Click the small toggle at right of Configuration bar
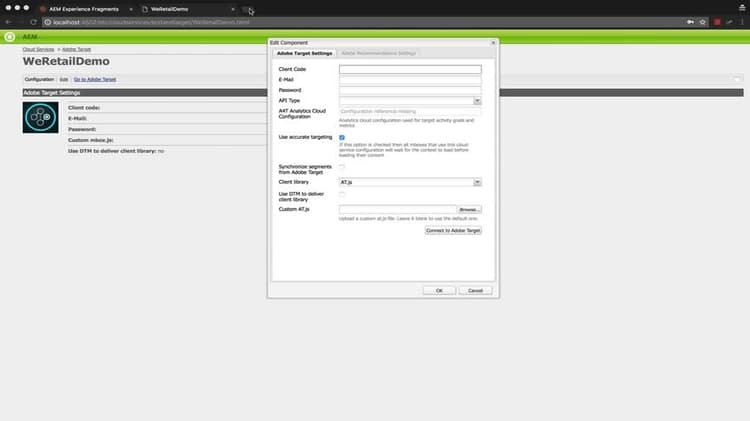 point(737,79)
